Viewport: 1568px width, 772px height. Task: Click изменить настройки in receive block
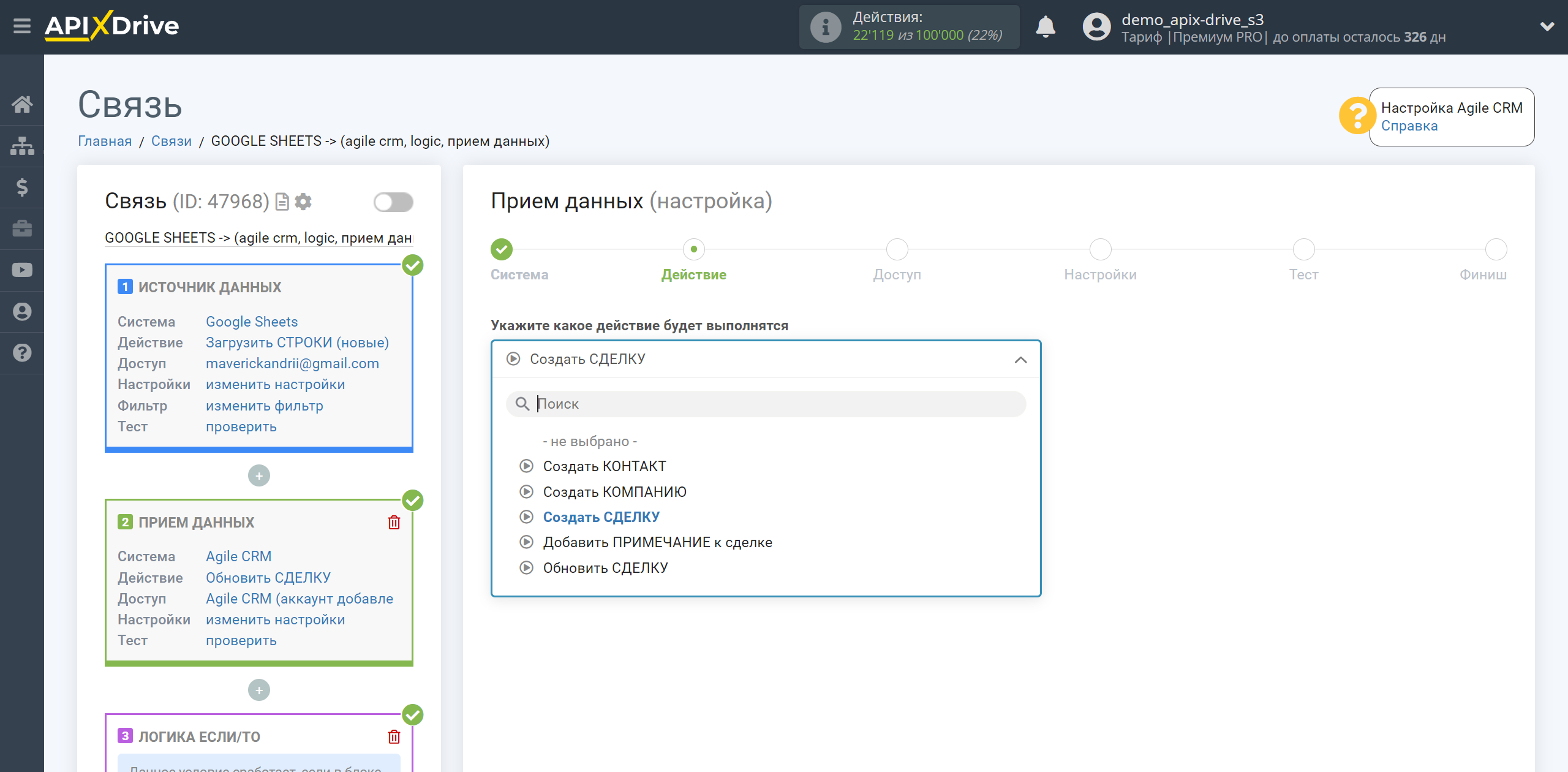276,619
